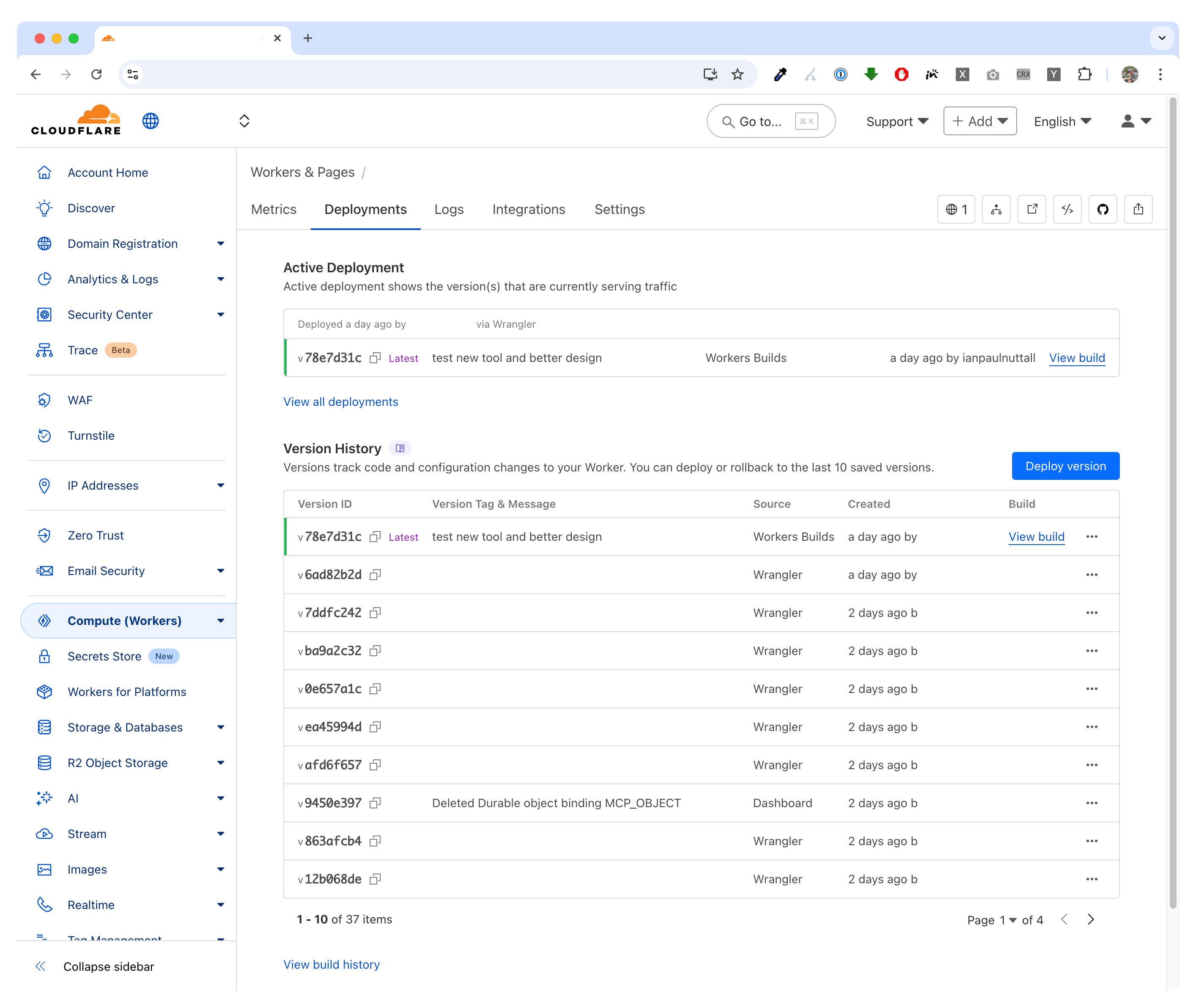The image size is (1196, 1008).
Task: Click the deployment graph icon next to globe
Action: pos(996,209)
